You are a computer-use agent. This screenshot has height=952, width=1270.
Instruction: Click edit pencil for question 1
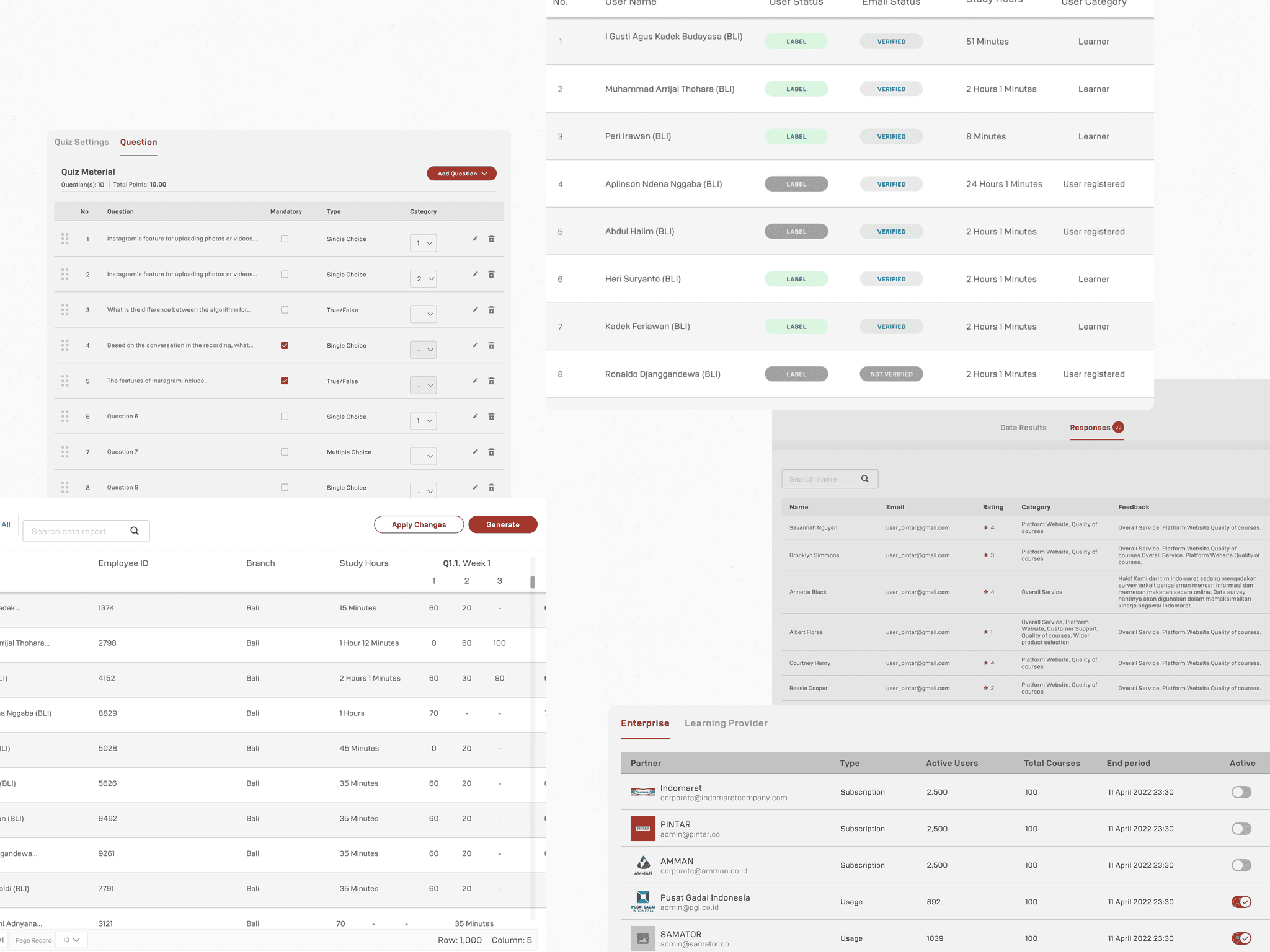475,239
